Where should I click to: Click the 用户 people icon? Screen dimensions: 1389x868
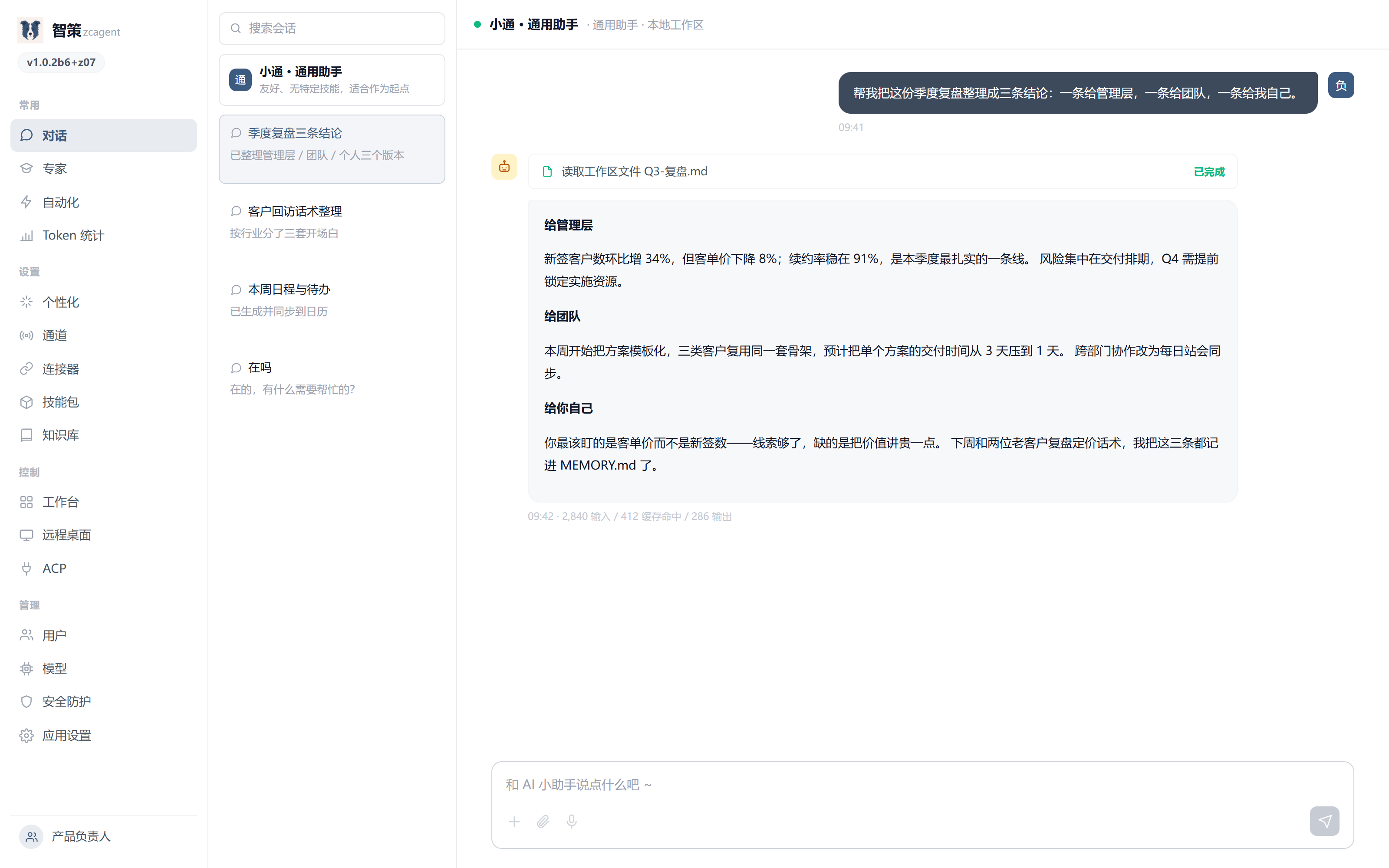(26, 635)
